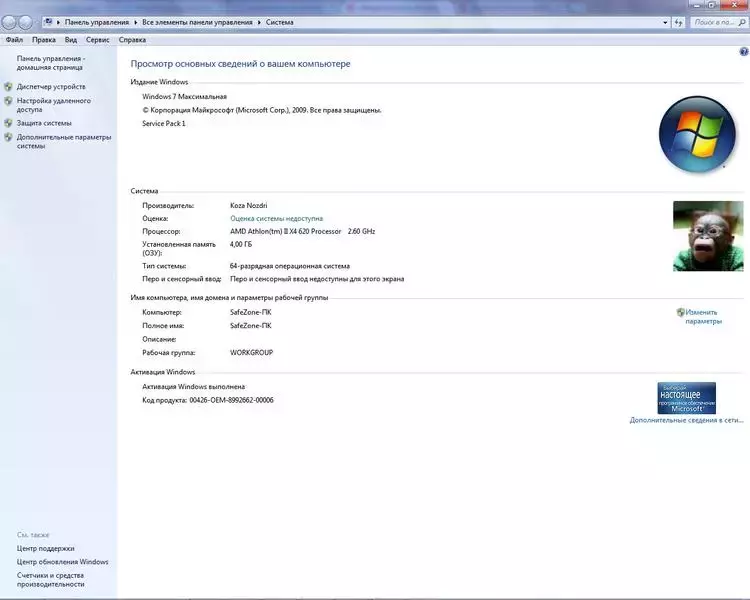Image resolution: width=750 pixels, height=600 pixels.
Task: Go to Панель управления домашняя страница
Action: (x=51, y=63)
